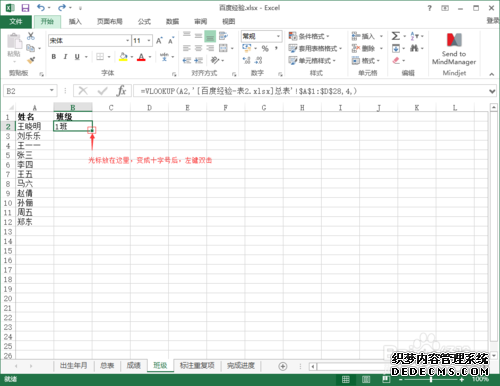Switch to the 数据 Data tab

pos(172,22)
